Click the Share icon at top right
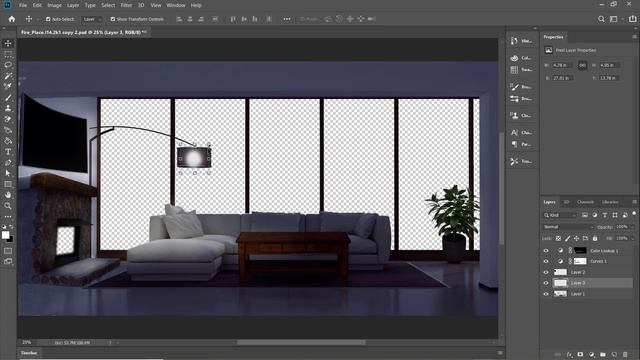The width and height of the screenshot is (640, 360). point(633,19)
